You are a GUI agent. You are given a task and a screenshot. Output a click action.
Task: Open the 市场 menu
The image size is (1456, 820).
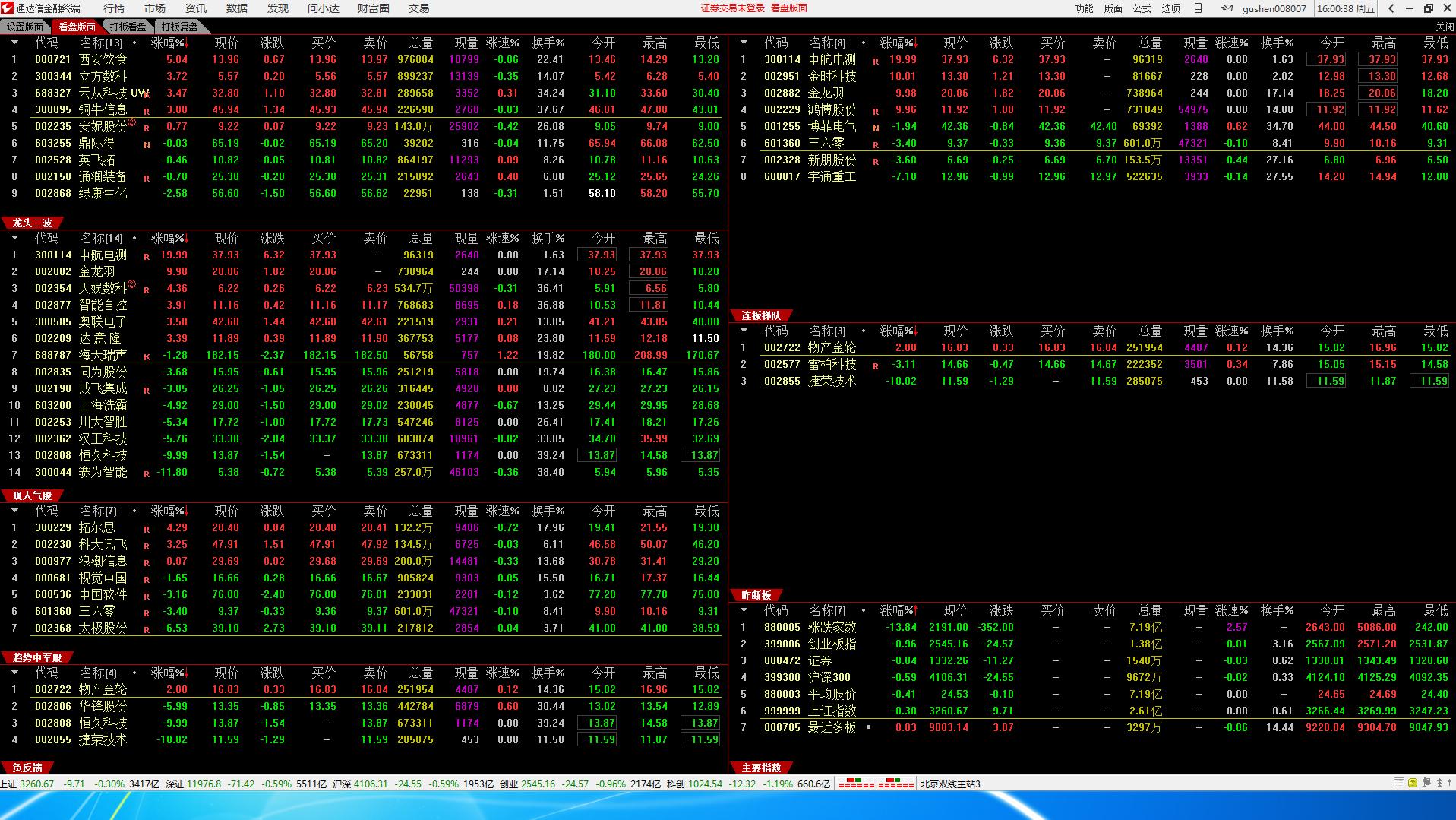click(155, 8)
